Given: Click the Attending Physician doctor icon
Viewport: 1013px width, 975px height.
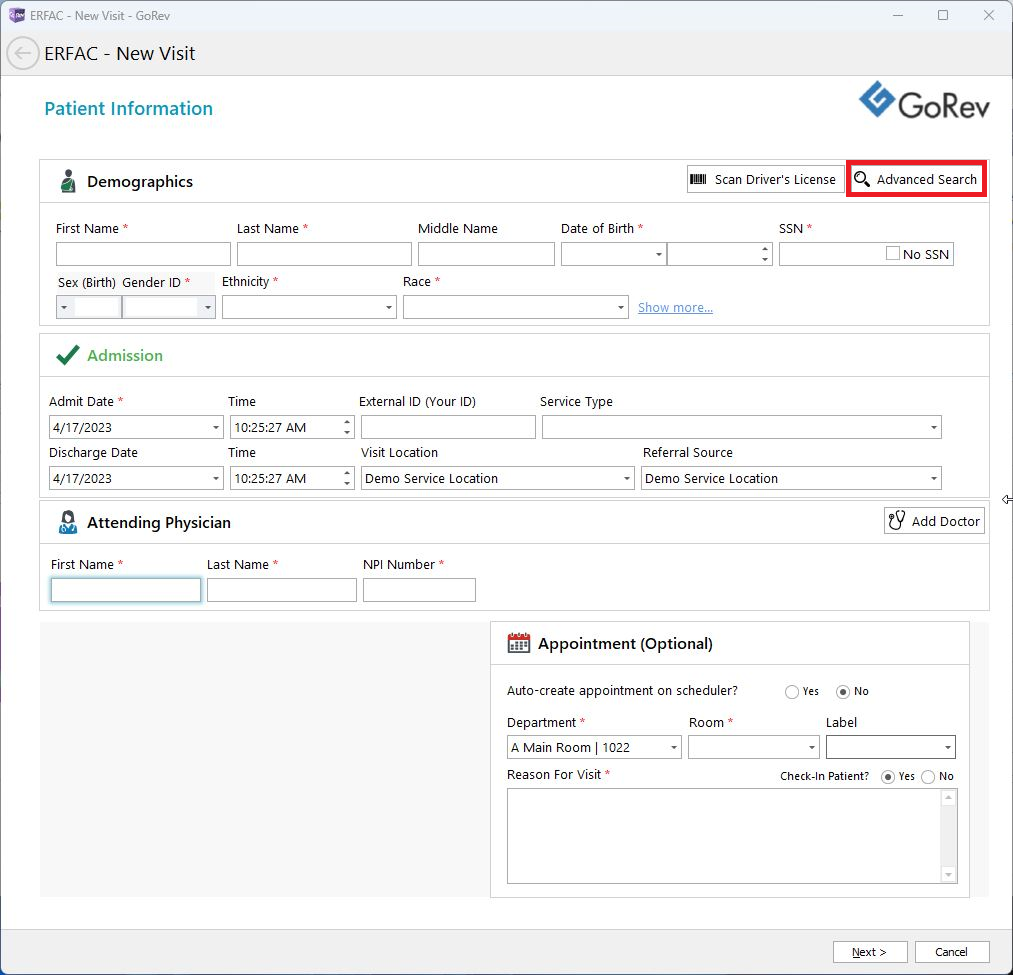Looking at the screenshot, I should tap(68, 522).
